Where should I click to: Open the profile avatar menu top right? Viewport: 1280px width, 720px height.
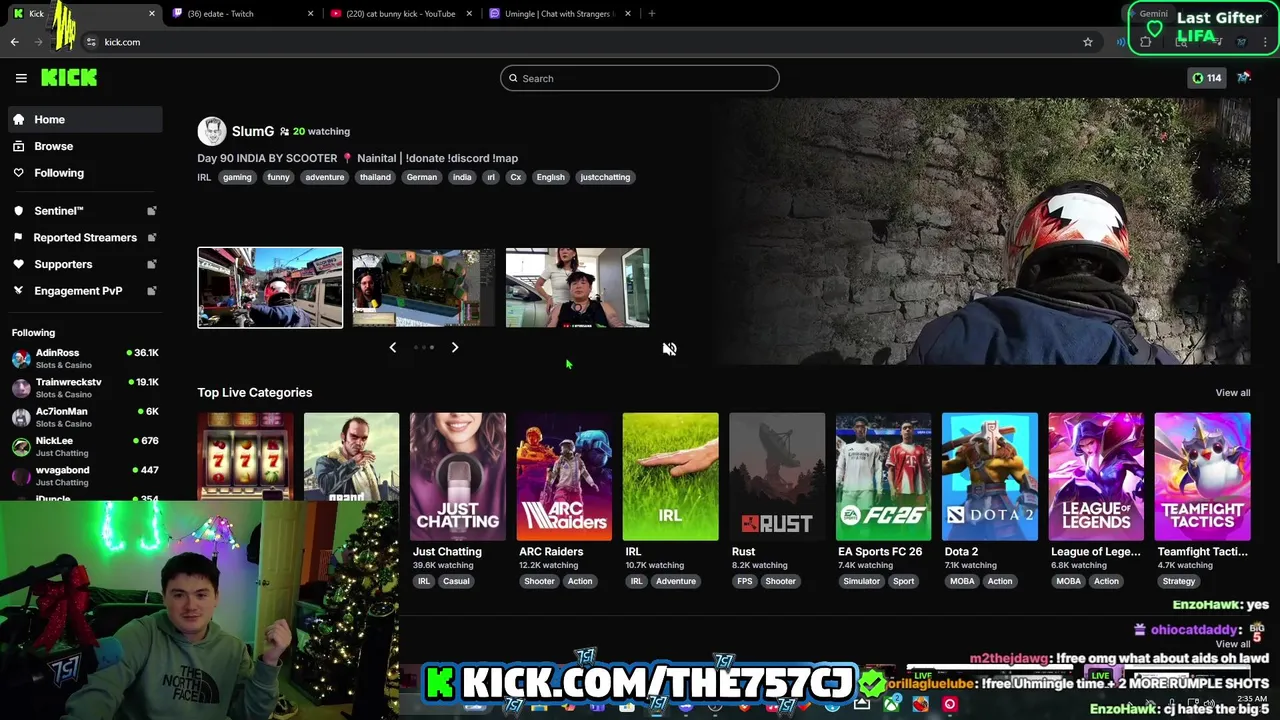1244,78
